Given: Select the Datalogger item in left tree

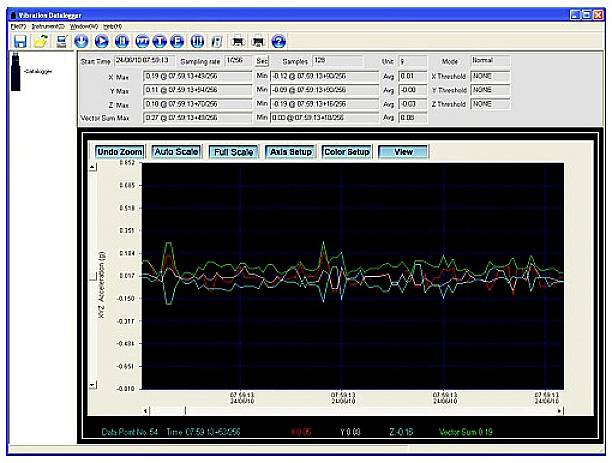Looking at the screenshot, I should 38,72.
